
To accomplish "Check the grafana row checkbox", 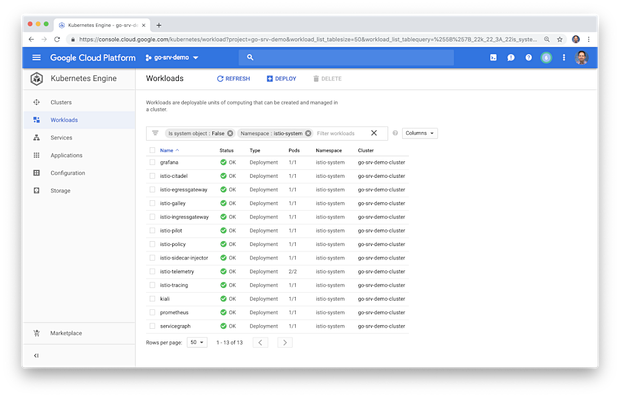I will (152, 162).
